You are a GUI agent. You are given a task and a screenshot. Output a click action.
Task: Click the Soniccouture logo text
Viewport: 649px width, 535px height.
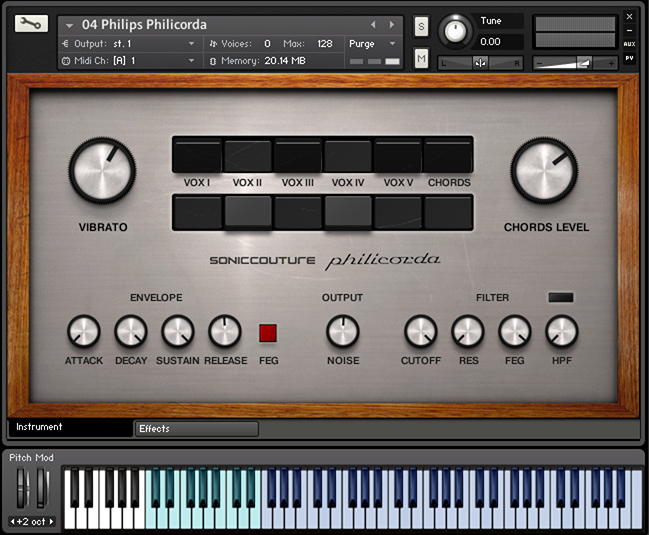262,260
